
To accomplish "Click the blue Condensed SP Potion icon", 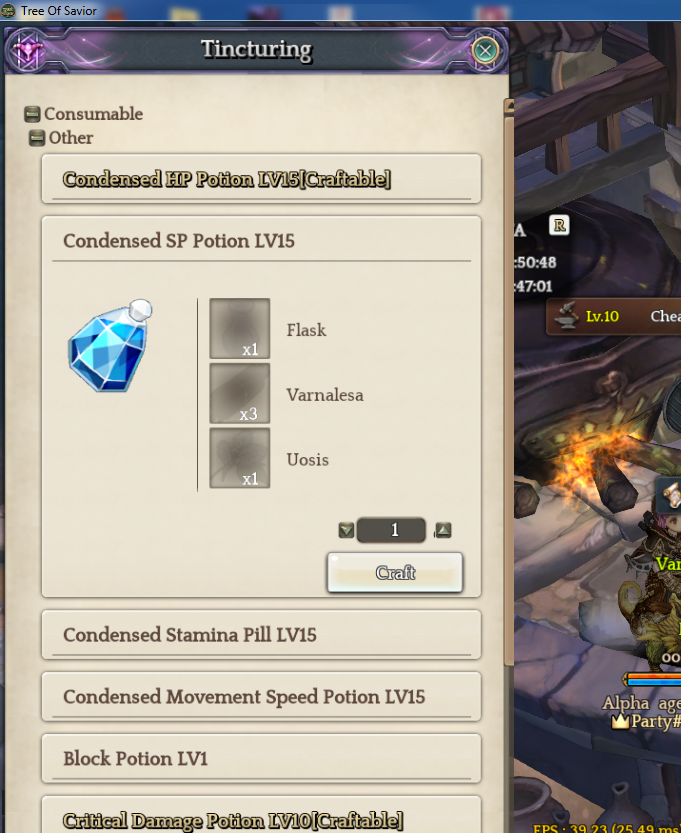I will [110, 346].
